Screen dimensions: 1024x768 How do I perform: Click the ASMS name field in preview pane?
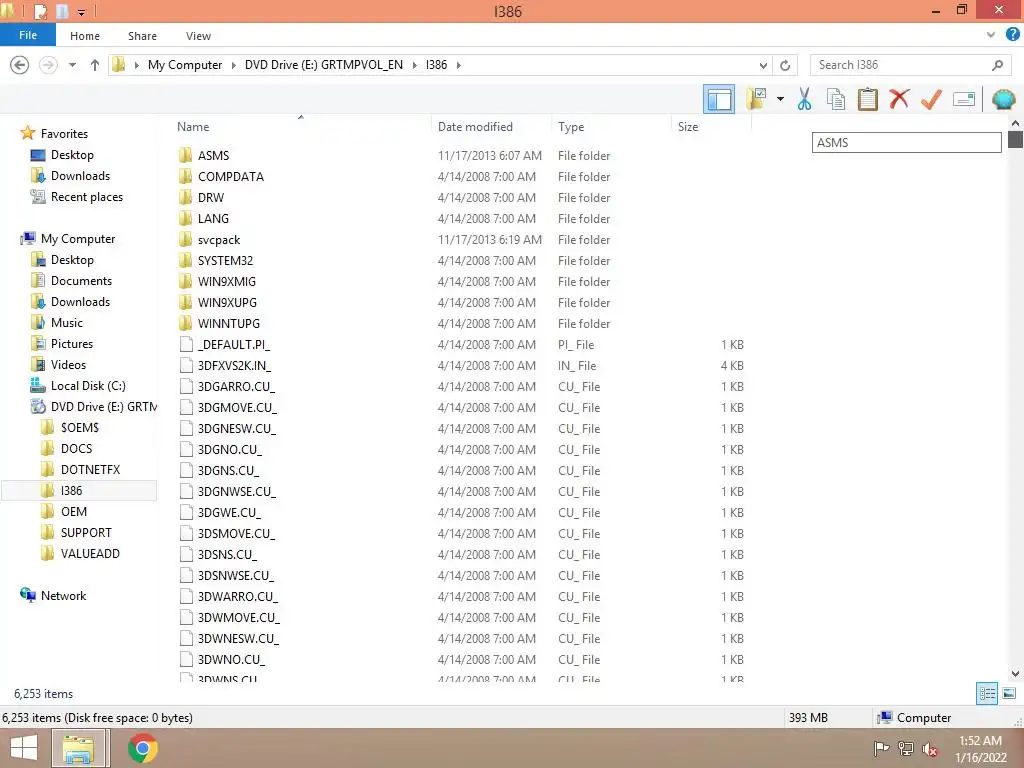(x=906, y=142)
